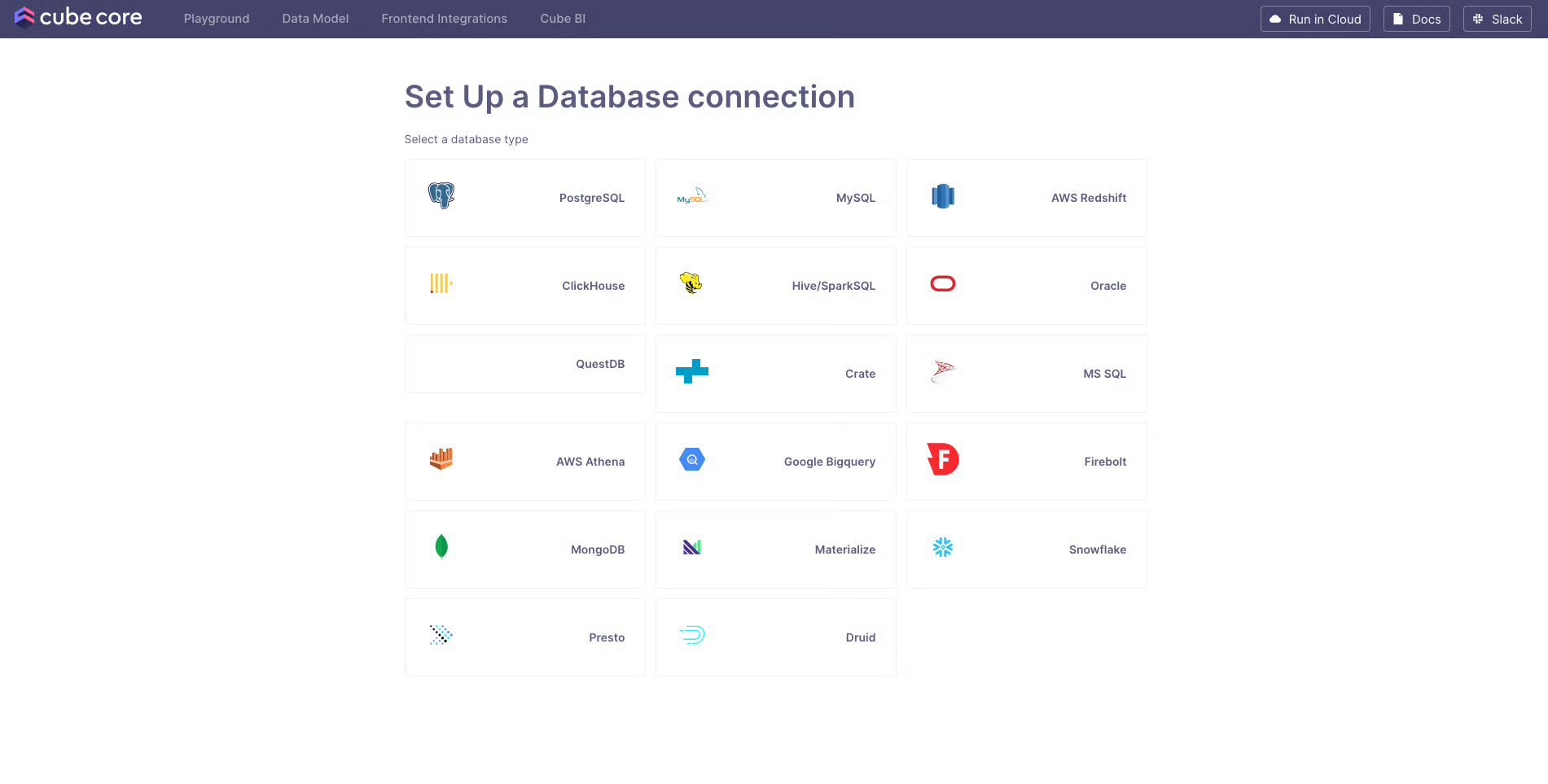Image resolution: width=1548 pixels, height=784 pixels.
Task: Pick the Firebolt red F icon
Action: point(943,459)
